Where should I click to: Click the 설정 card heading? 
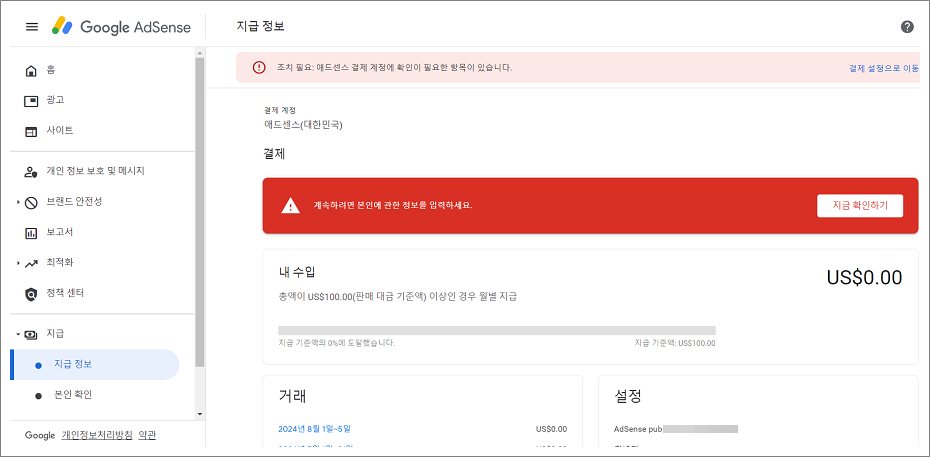(628, 396)
